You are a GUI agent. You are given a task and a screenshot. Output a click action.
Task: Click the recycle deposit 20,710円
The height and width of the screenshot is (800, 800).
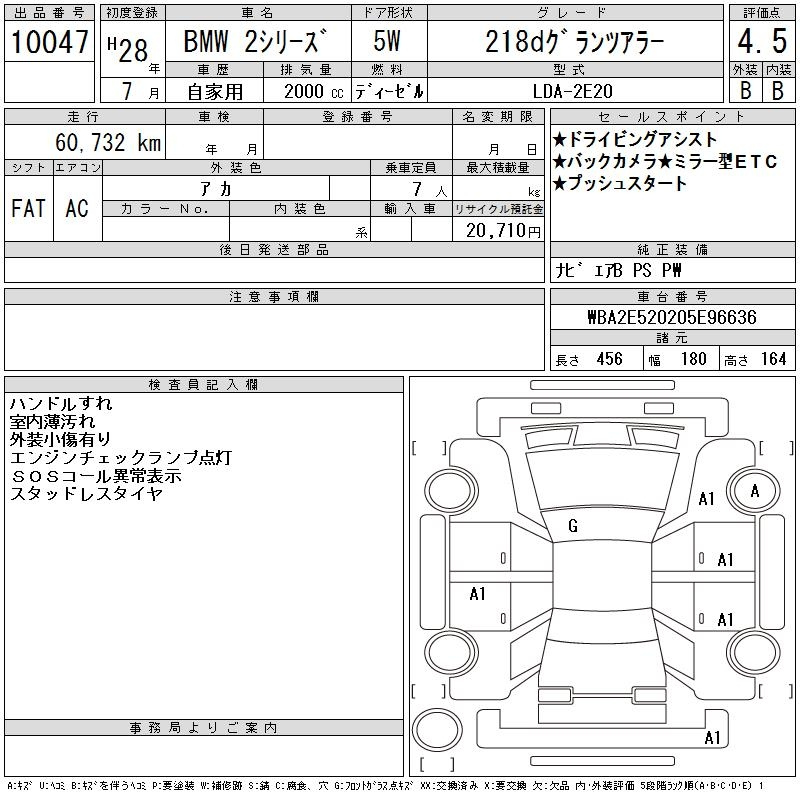(503, 231)
